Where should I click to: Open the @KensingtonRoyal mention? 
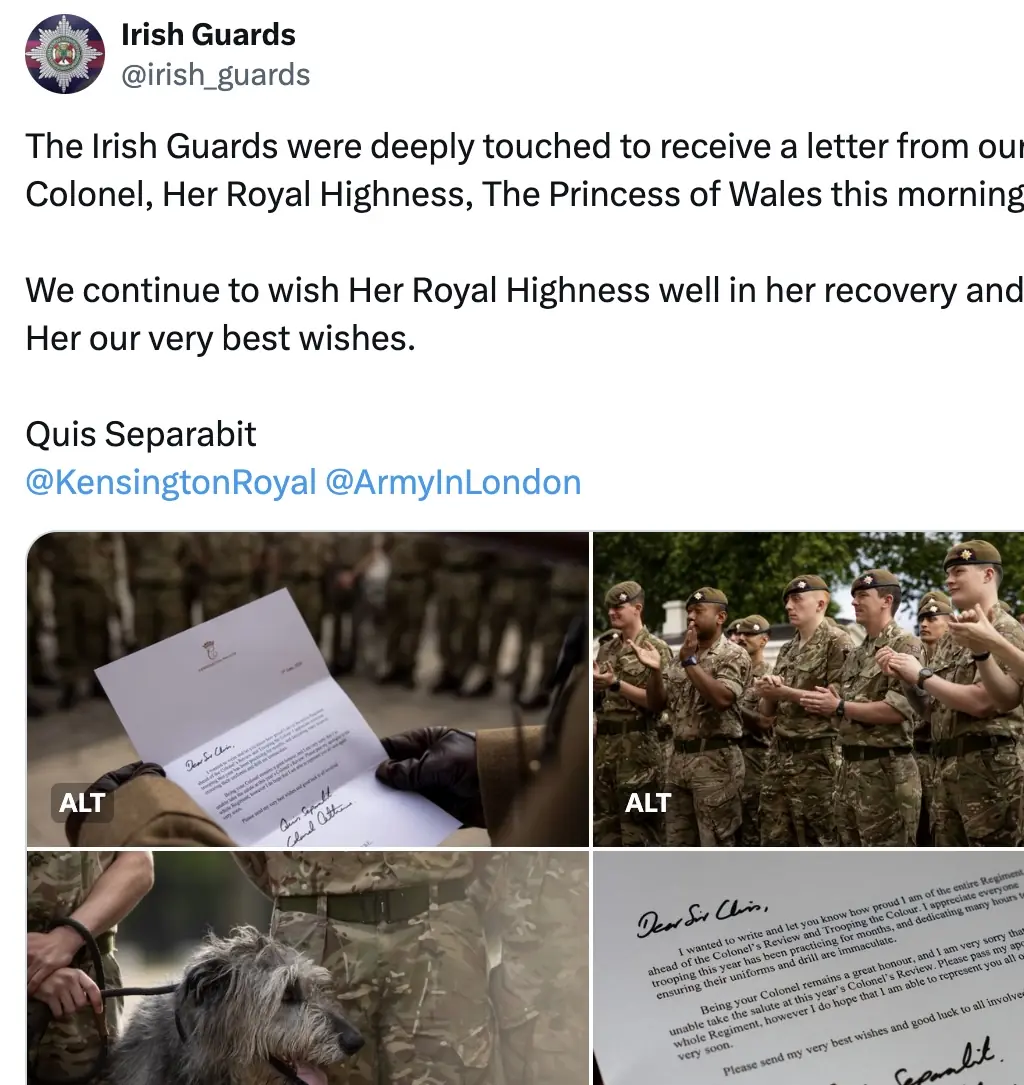coord(171,482)
